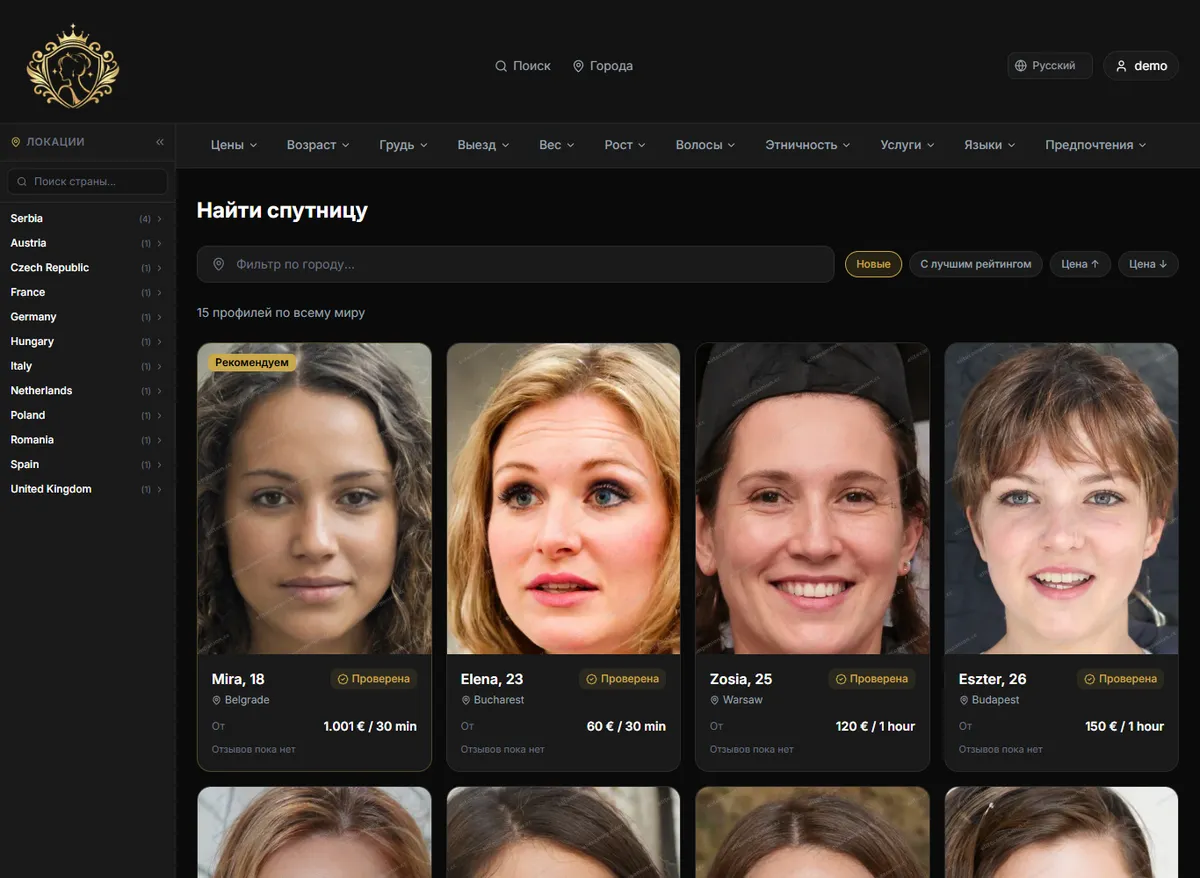Open Eszter's profile photo
Image resolution: width=1200 pixels, height=878 pixels.
1061,499
